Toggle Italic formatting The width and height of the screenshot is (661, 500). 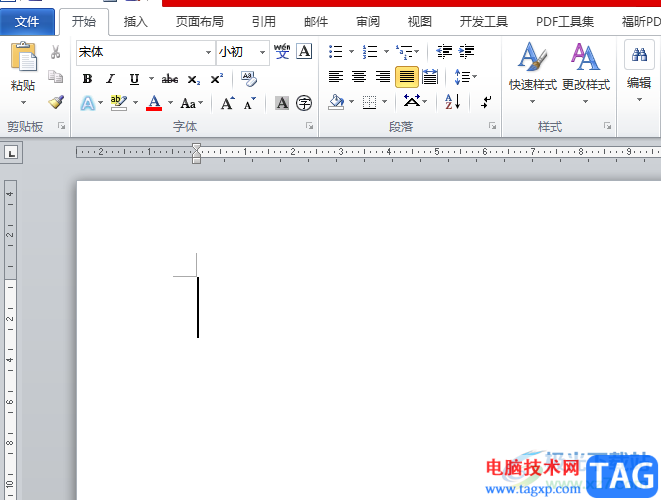tap(110, 79)
